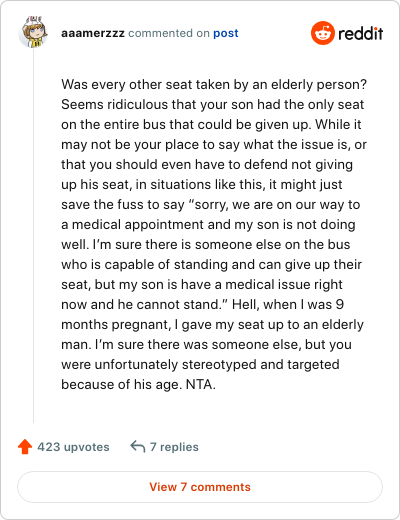The height and width of the screenshot is (520, 400).
Task: Click the "commented on" header text
Action: pyautogui.click(x=169, y=33)
